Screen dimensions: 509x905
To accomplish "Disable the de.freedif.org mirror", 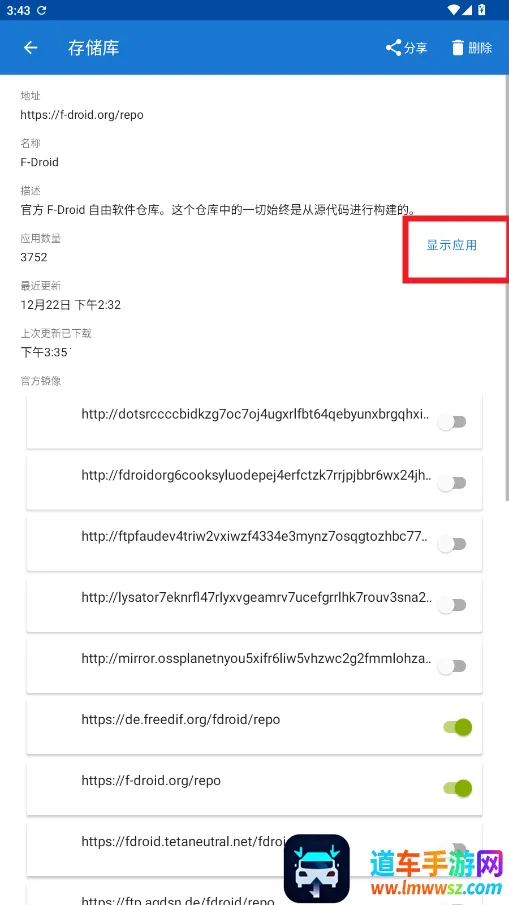I will point(458,727).
